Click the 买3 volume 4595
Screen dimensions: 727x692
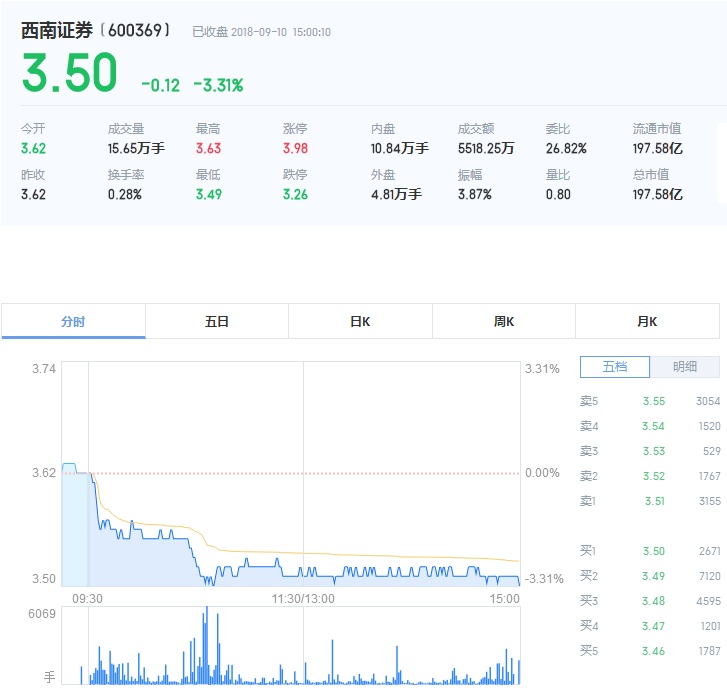point(708,601)
